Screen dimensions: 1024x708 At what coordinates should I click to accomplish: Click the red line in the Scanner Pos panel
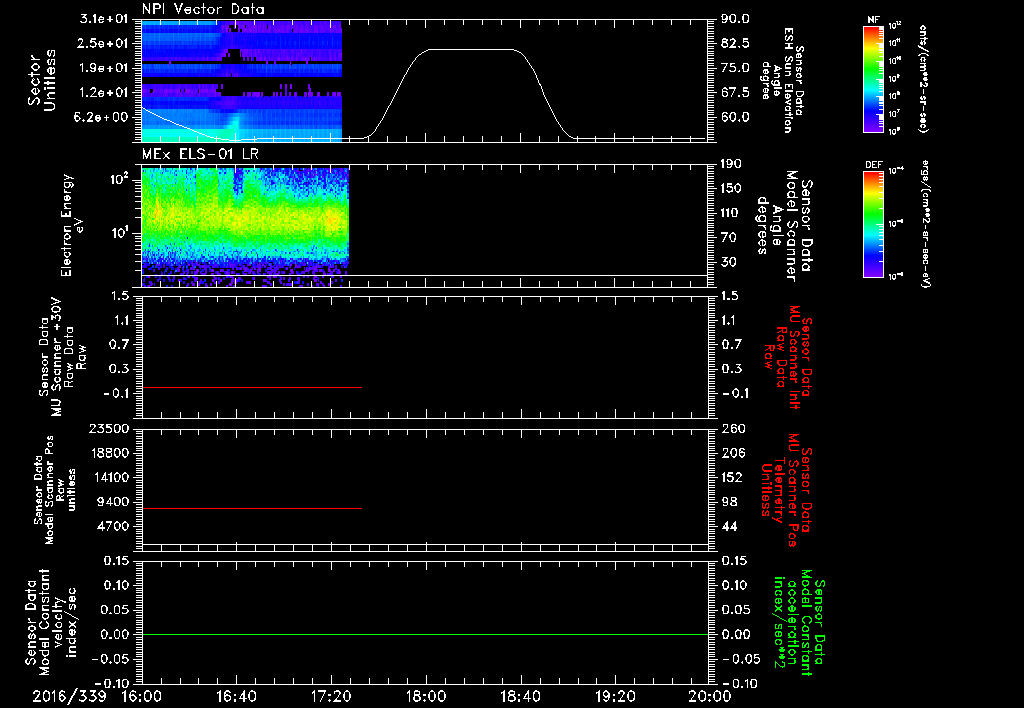(251, 508)
